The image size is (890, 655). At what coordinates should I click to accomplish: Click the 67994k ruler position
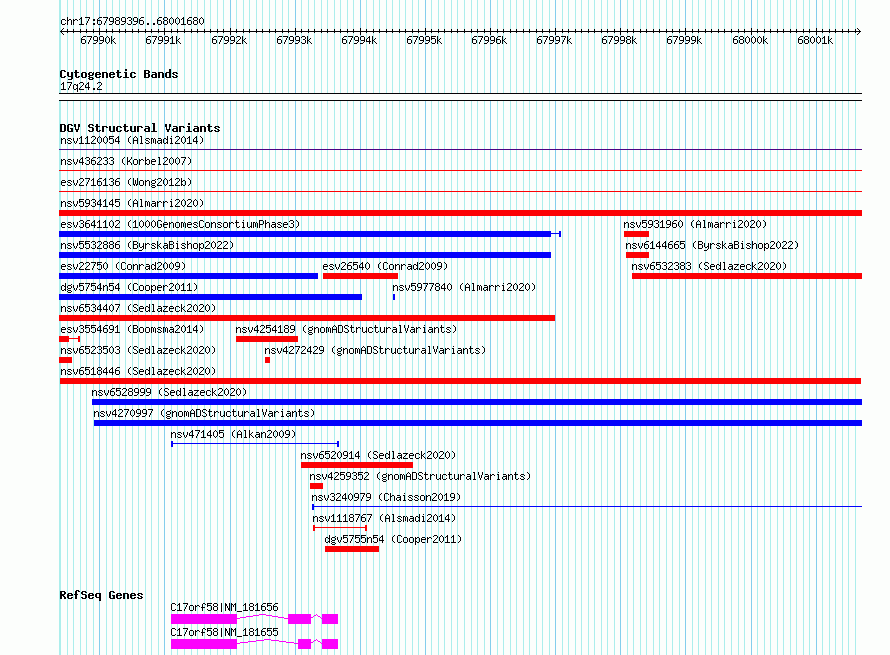click(359, 40)
